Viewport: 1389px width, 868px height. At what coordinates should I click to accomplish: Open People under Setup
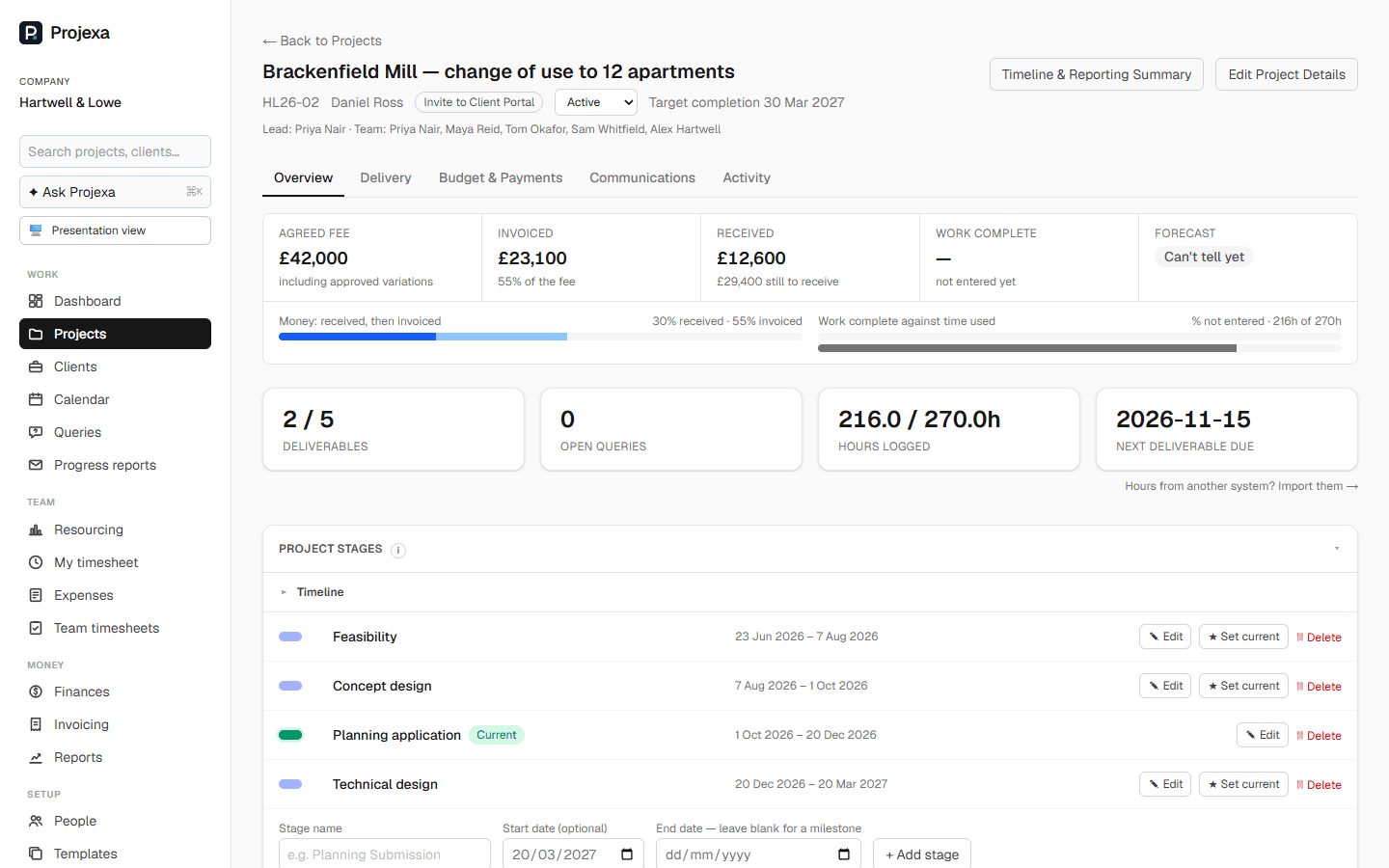pyautogui.click(x=115, y=821)
